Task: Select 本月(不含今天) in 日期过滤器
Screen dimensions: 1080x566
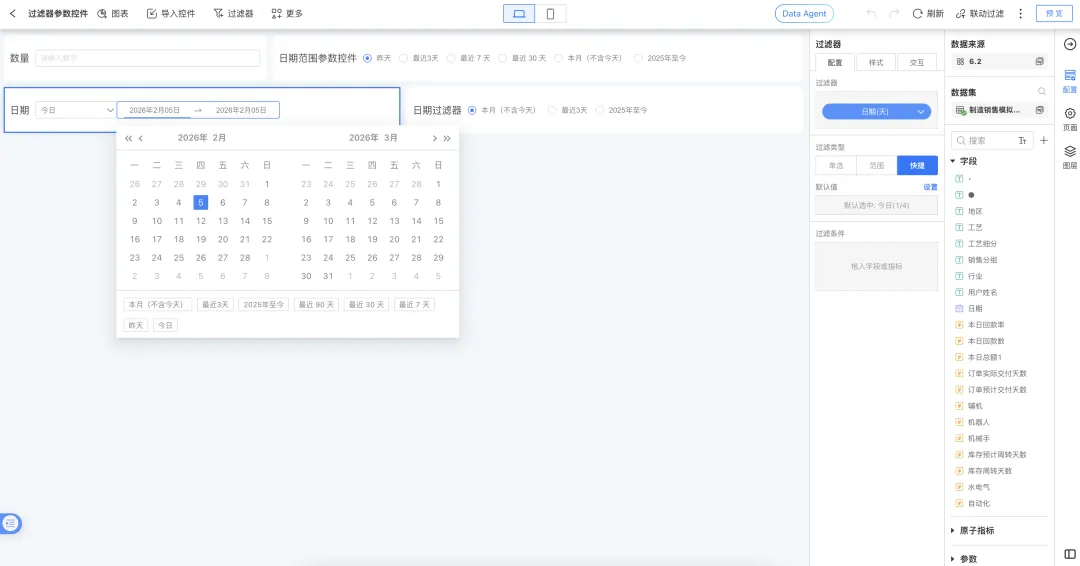Action: click(472, 110)
